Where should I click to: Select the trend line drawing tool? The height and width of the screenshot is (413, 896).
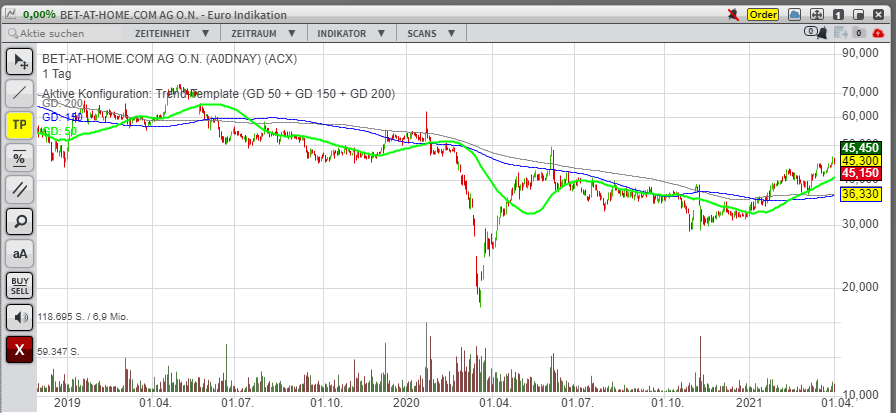point(20,93)
